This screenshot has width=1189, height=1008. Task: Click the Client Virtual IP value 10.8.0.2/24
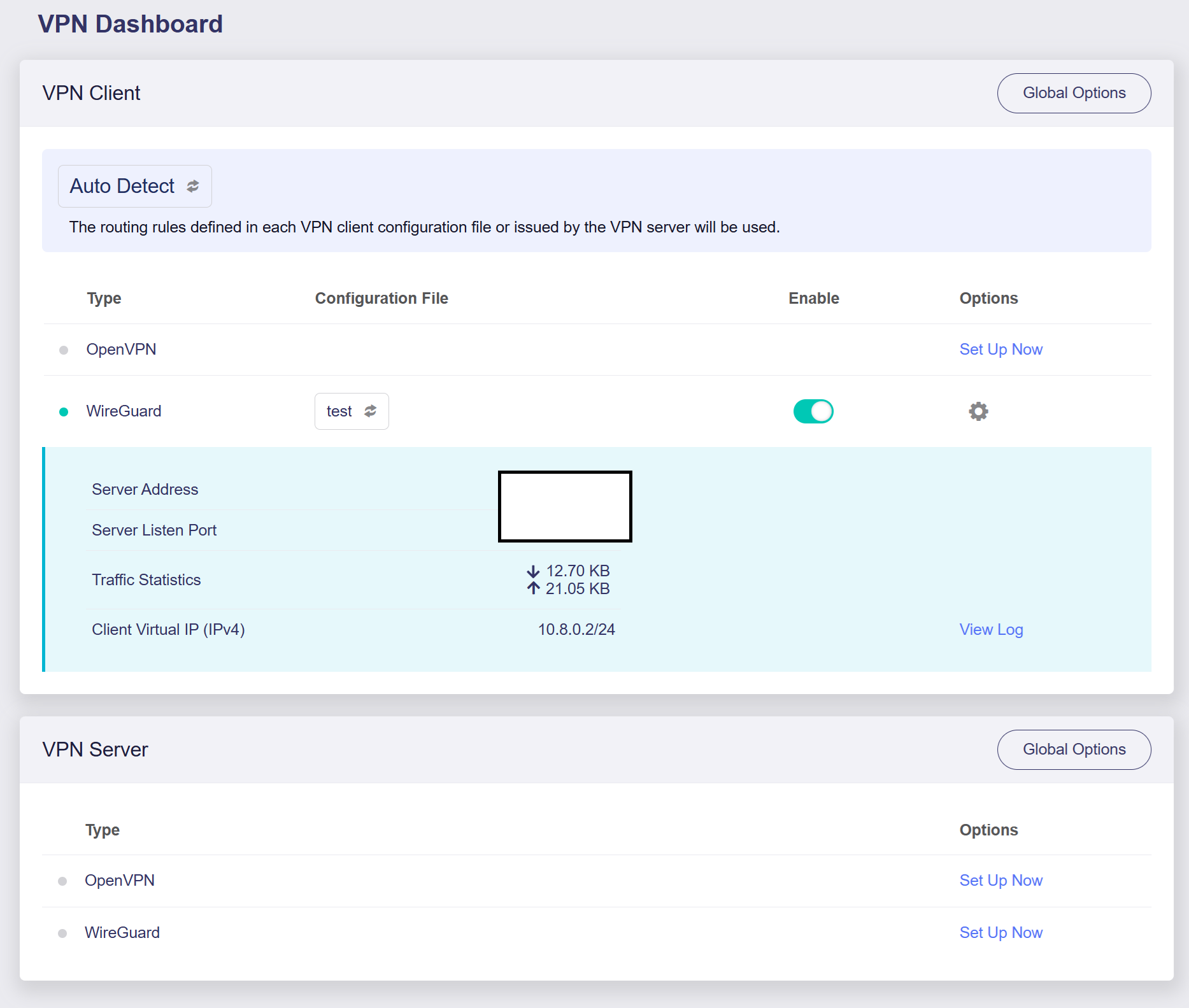[x=576, y=630]
